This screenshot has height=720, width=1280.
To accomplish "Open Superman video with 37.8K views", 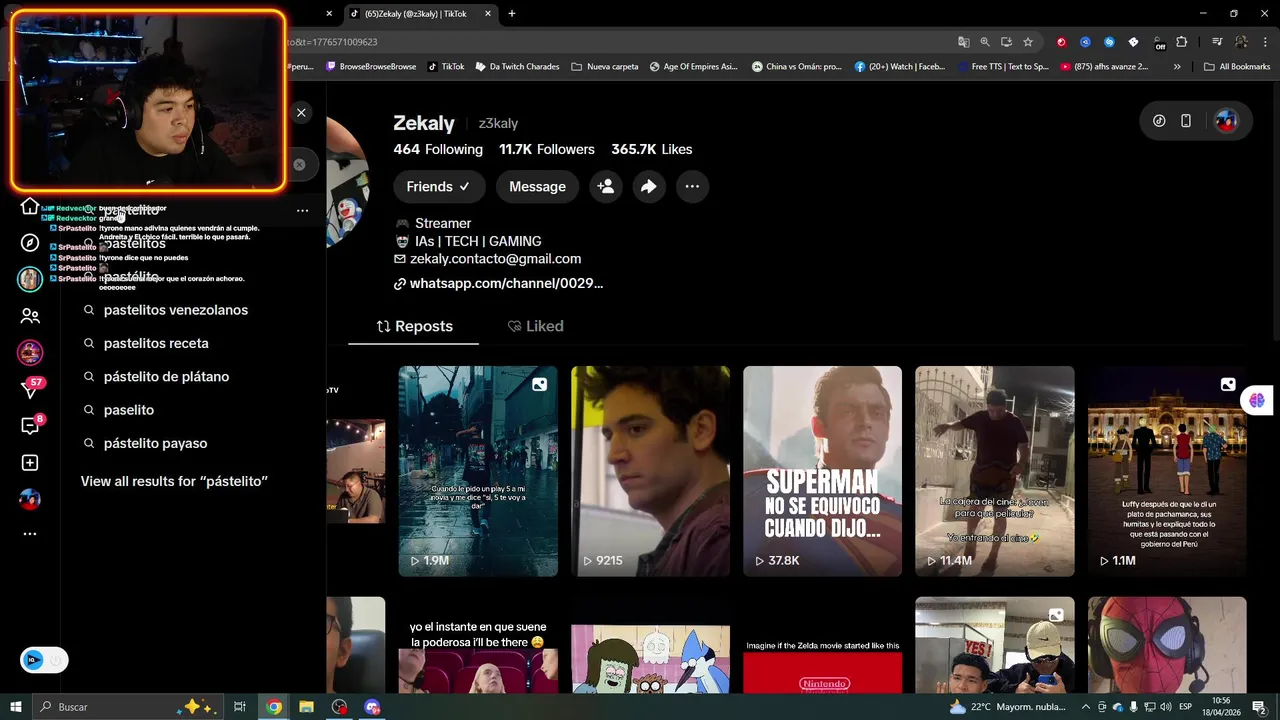I will pos(822,471).
